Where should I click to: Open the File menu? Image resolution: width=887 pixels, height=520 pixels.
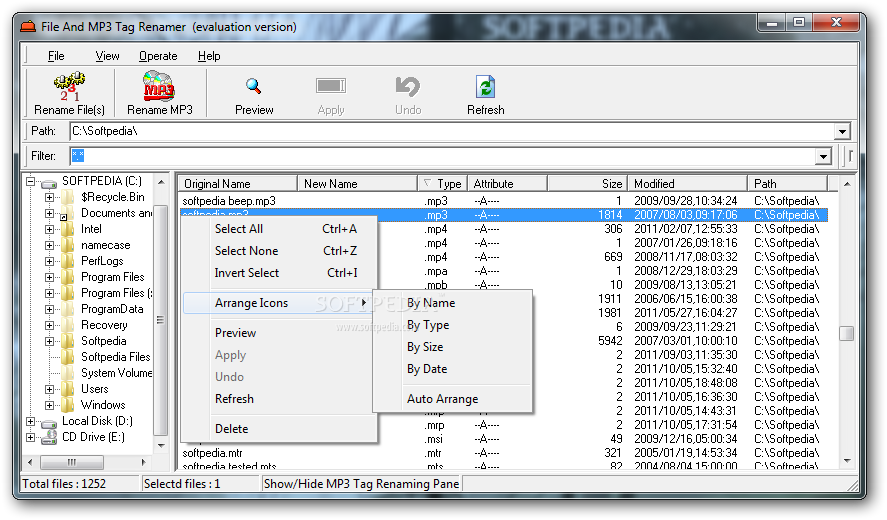click(56, 56)
